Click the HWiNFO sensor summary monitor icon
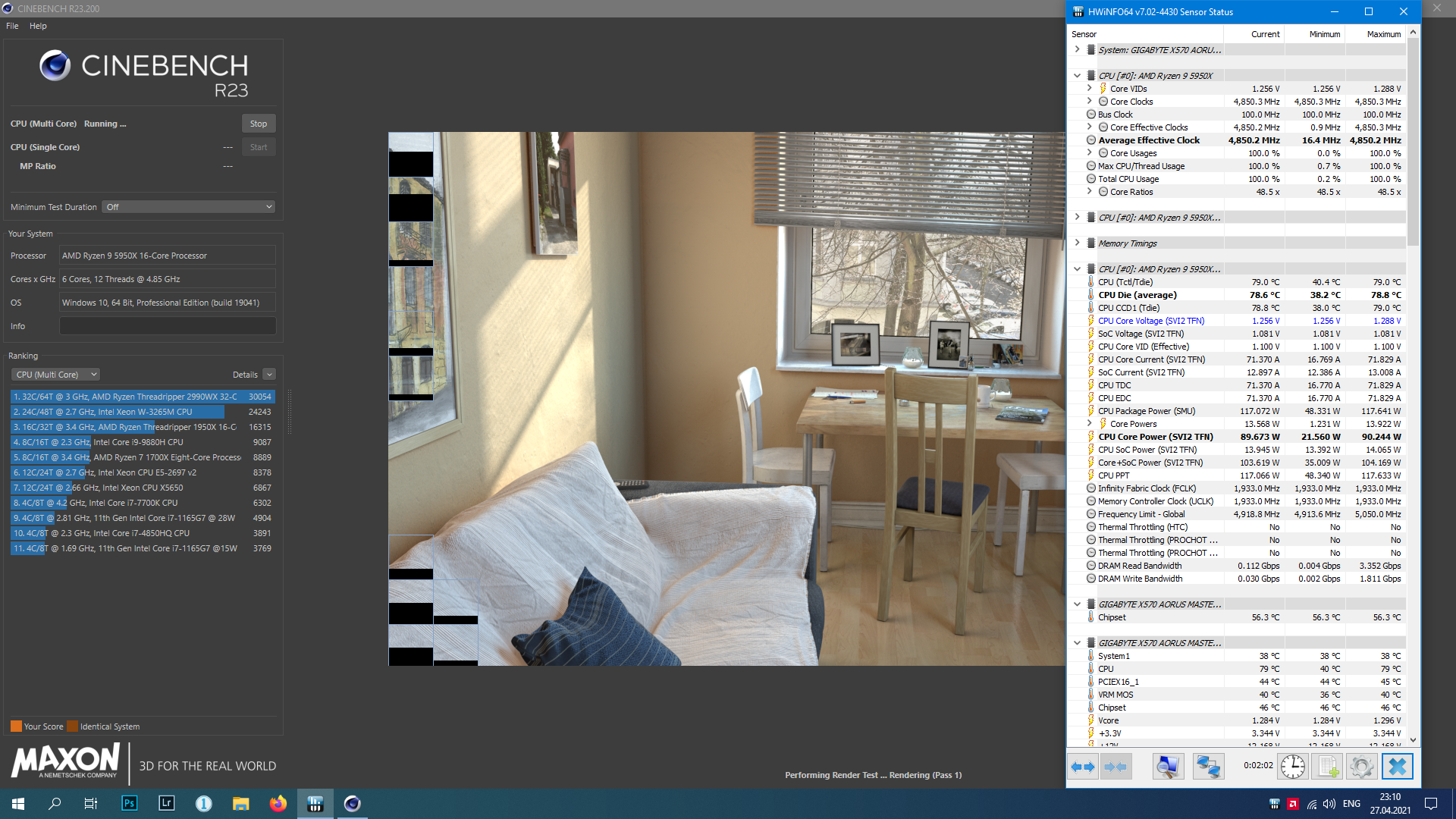Image resolution: width=1456 pixels, height=819 pixels. point(1168,767)
